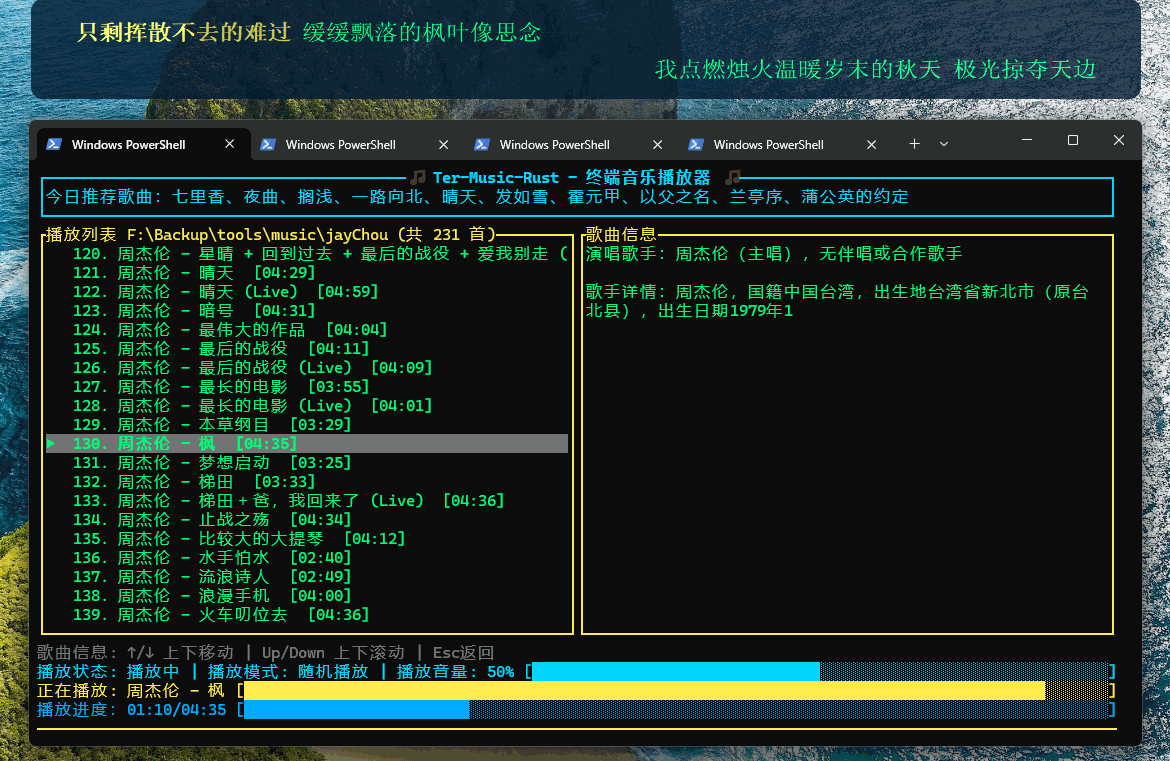Open a new terminal tab with plus button
The image size is (1170, 761).
click(914, 144)
